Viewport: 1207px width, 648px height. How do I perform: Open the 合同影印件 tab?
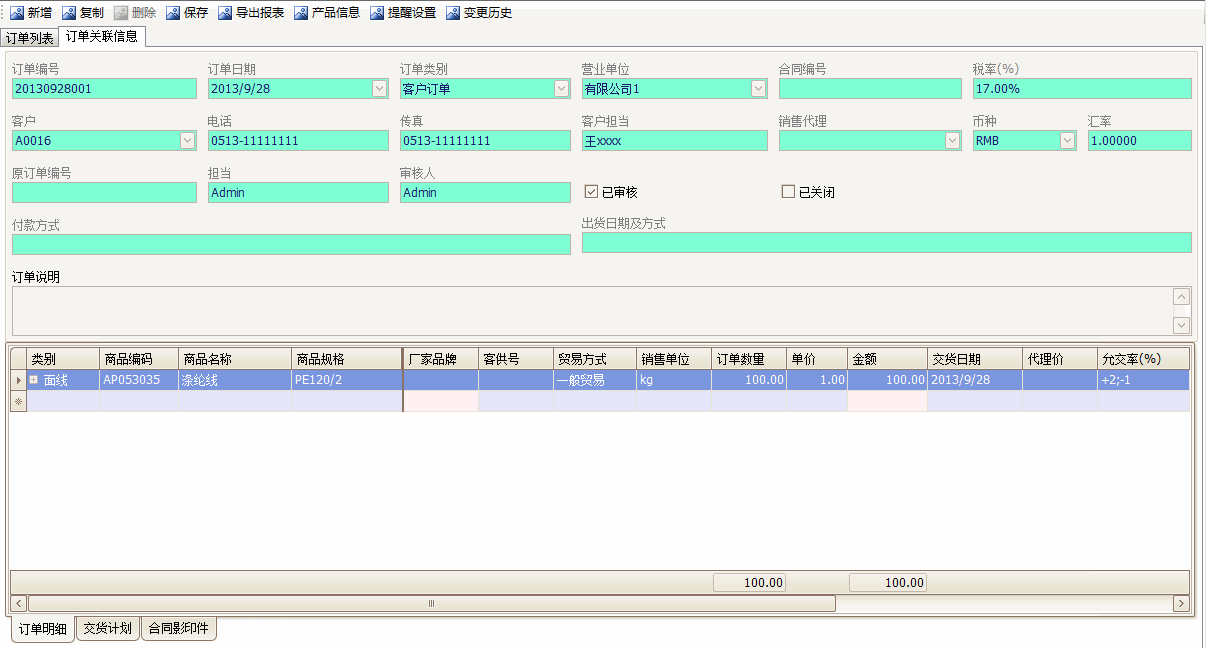pyautogui.click(x=178, y=629)
